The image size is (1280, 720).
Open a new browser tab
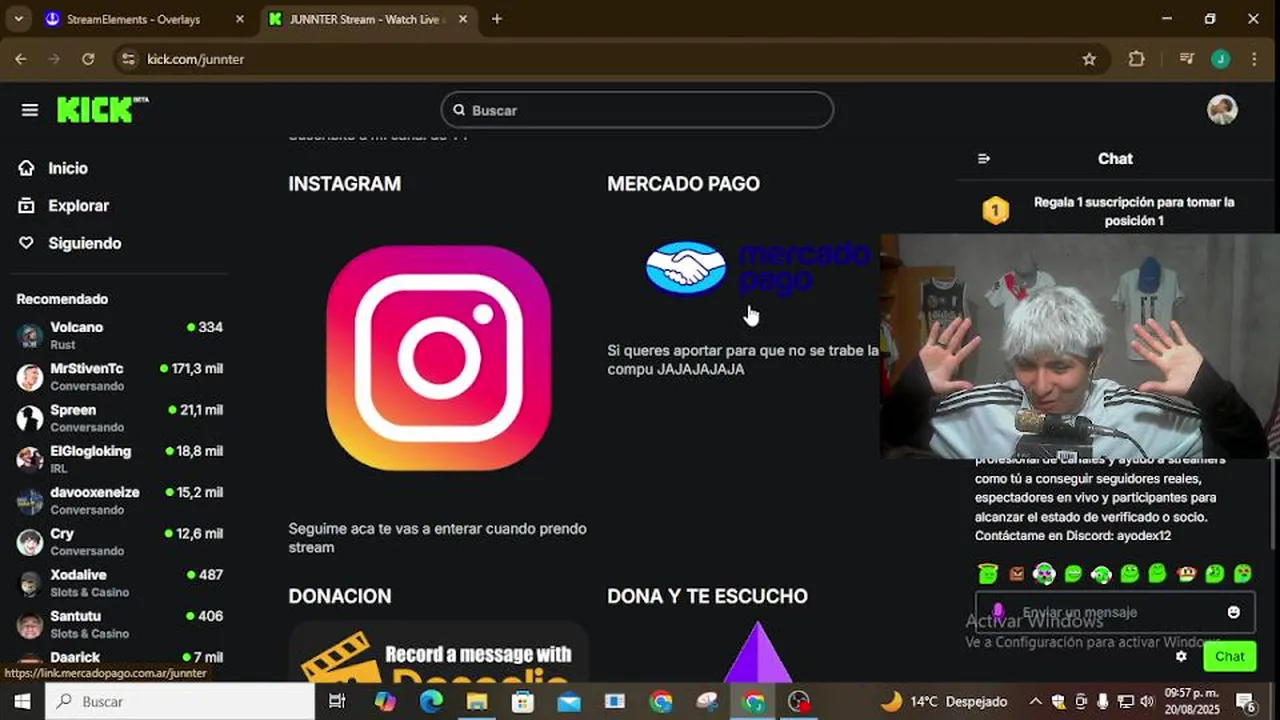point(497,19)
